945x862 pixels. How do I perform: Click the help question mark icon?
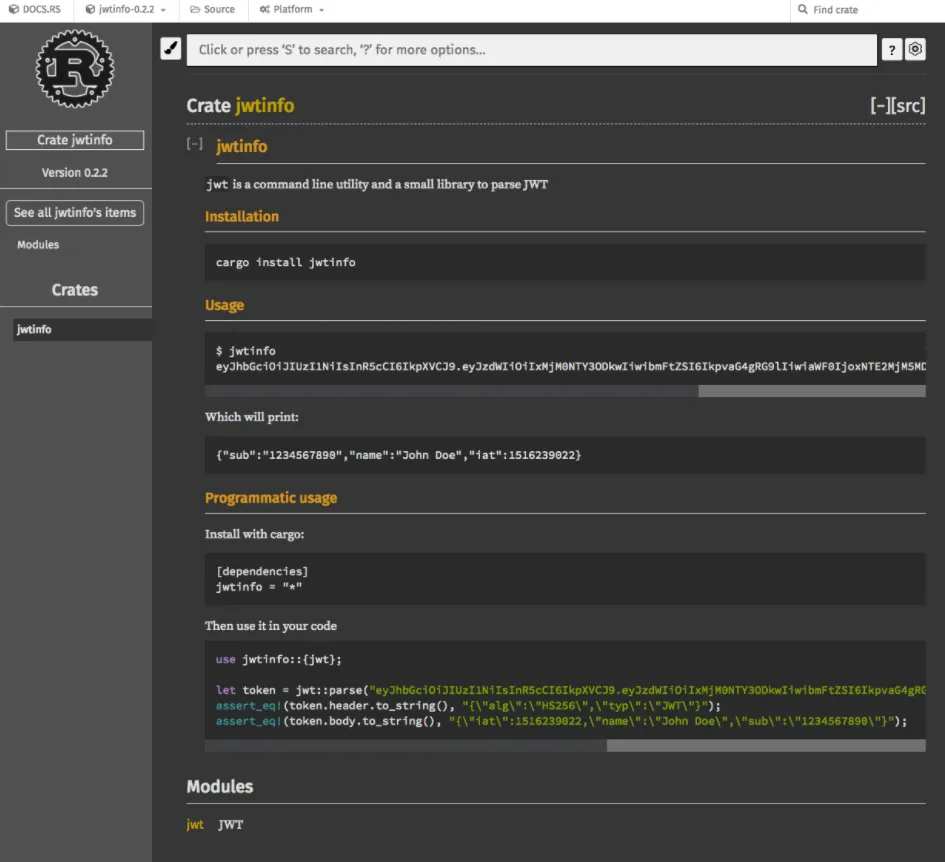892,48
